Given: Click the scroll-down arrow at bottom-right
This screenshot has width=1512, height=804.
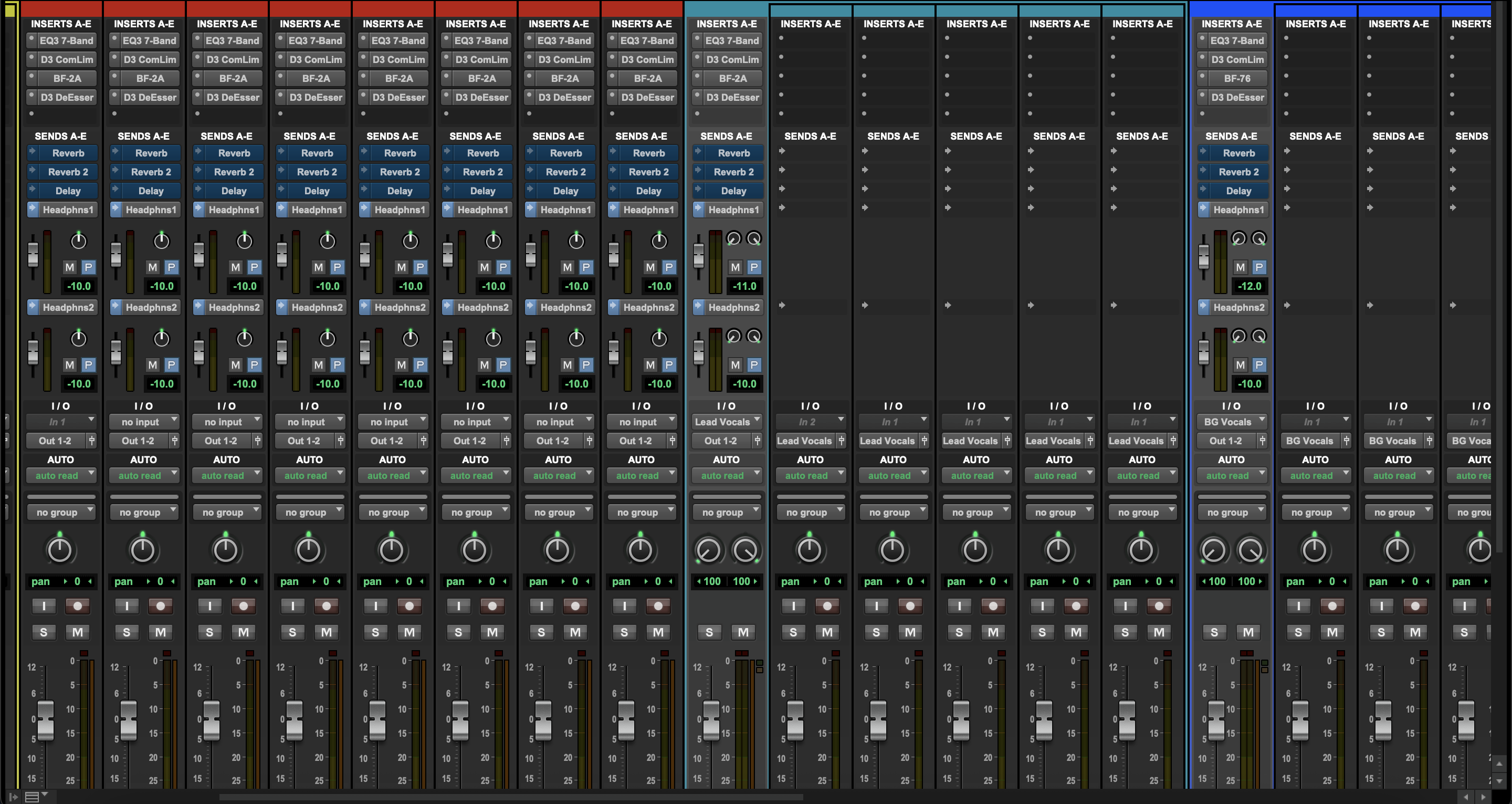Looking at the screenshot, I should pyautogui.click(x=1499, y=782).
